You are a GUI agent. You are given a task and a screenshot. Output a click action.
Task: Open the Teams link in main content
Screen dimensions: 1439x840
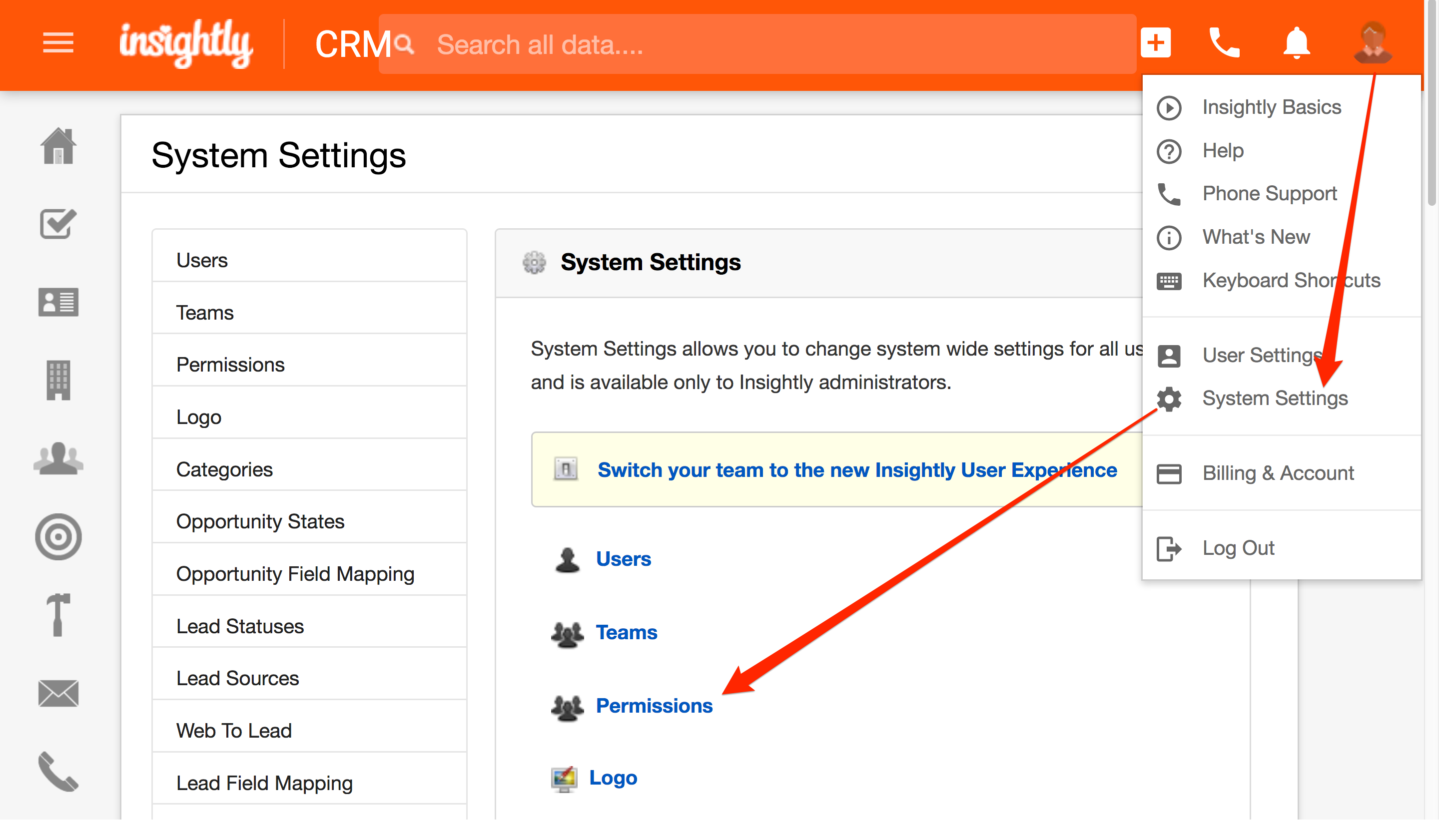(x=627, y=633)
